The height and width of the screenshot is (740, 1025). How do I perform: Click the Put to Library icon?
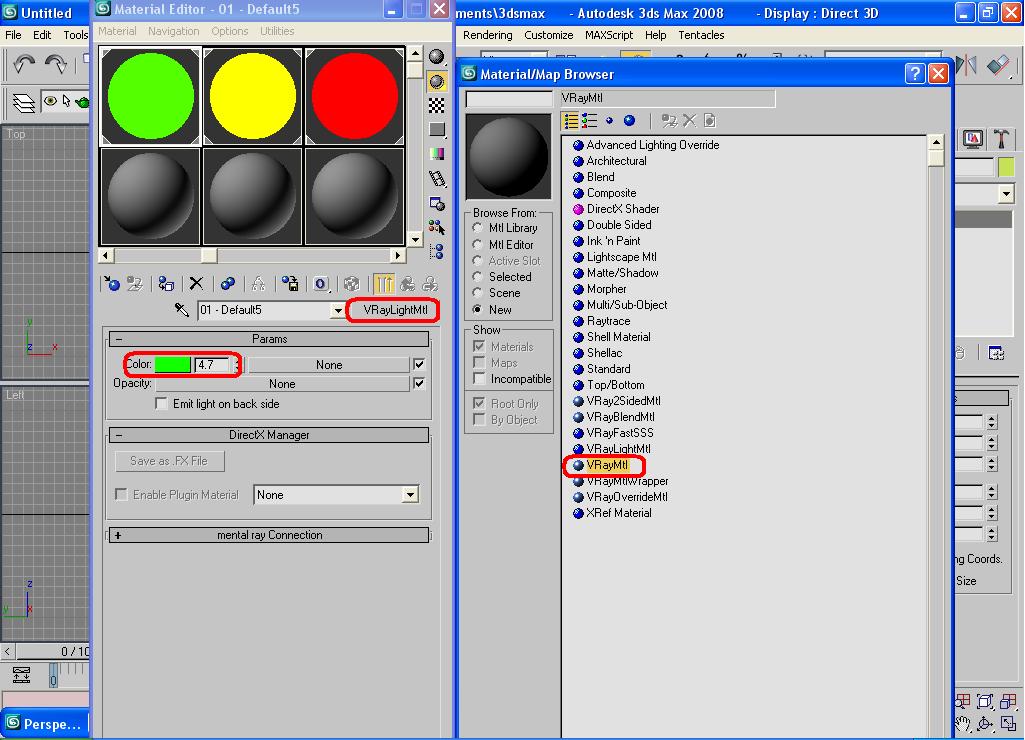click(290, 284)
